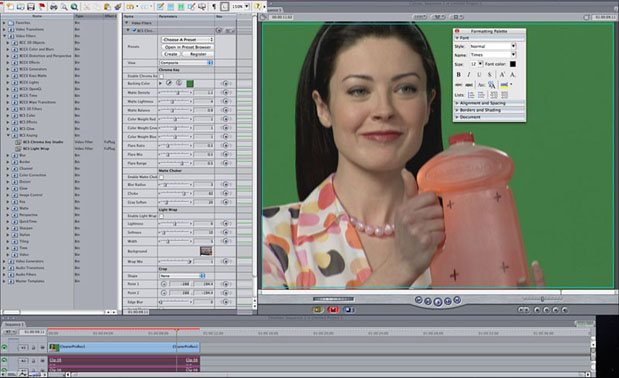Screen dimensions: 619x378
Task: Open the color wheel picker beside Backing Color
Action: (x=179, y=83)
